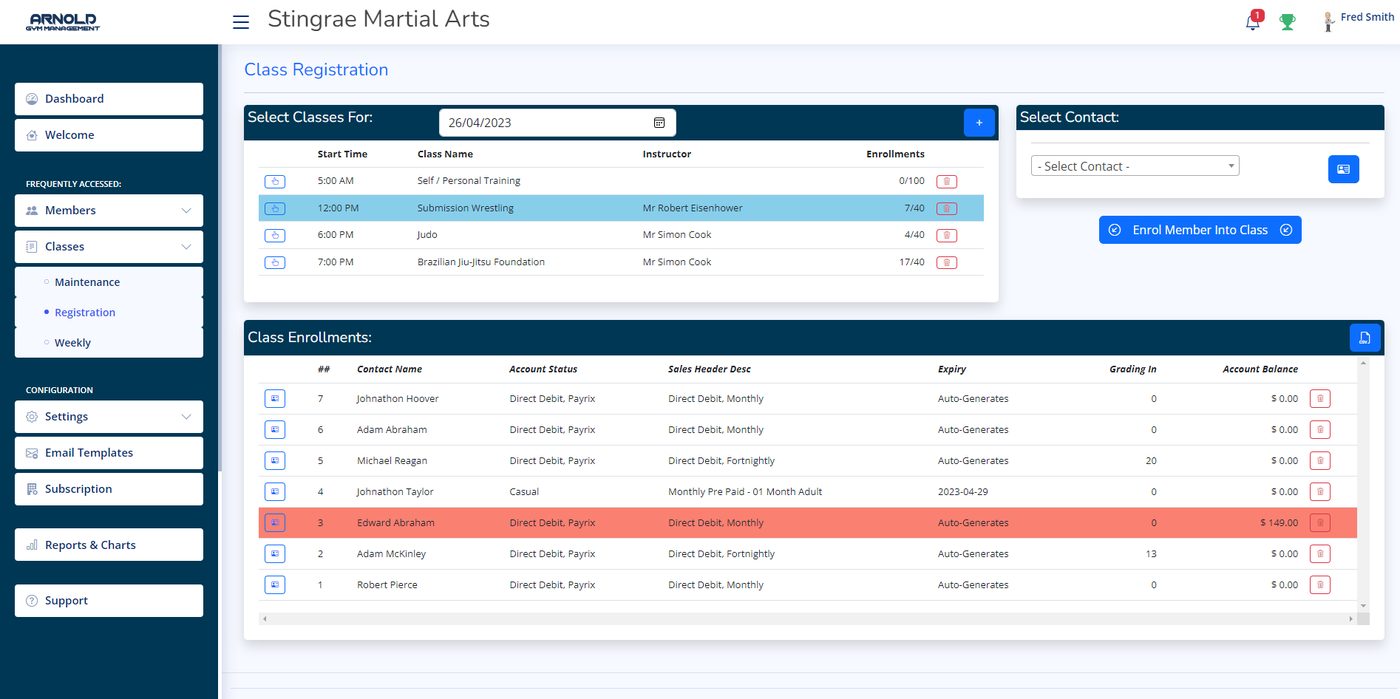Select the Self / Personal Training class row icon
1400x699 pixels.
[275, 181]
